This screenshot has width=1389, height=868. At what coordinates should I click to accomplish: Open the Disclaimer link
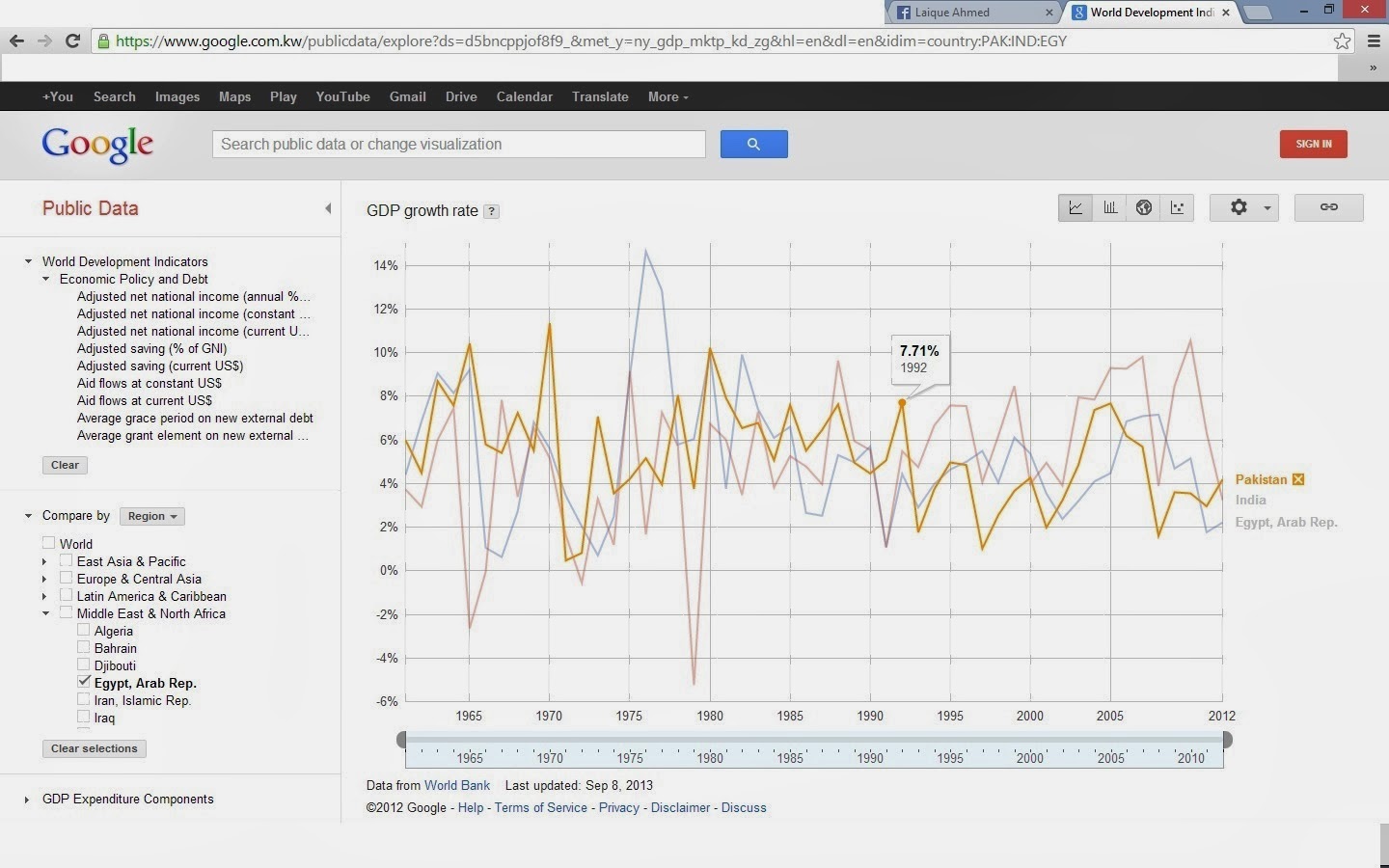(680, 807)
